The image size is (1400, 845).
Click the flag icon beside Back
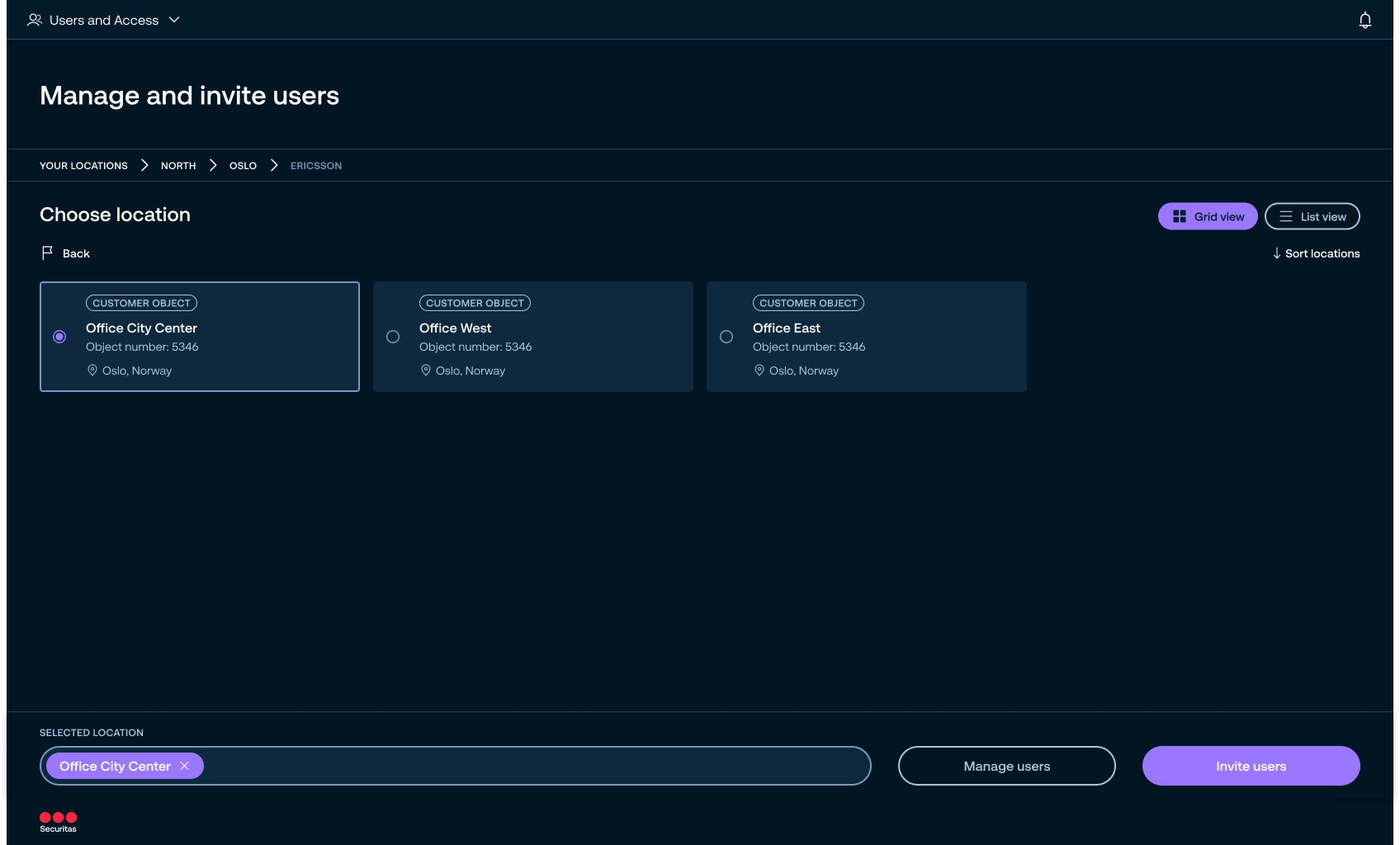coord(47,253)
